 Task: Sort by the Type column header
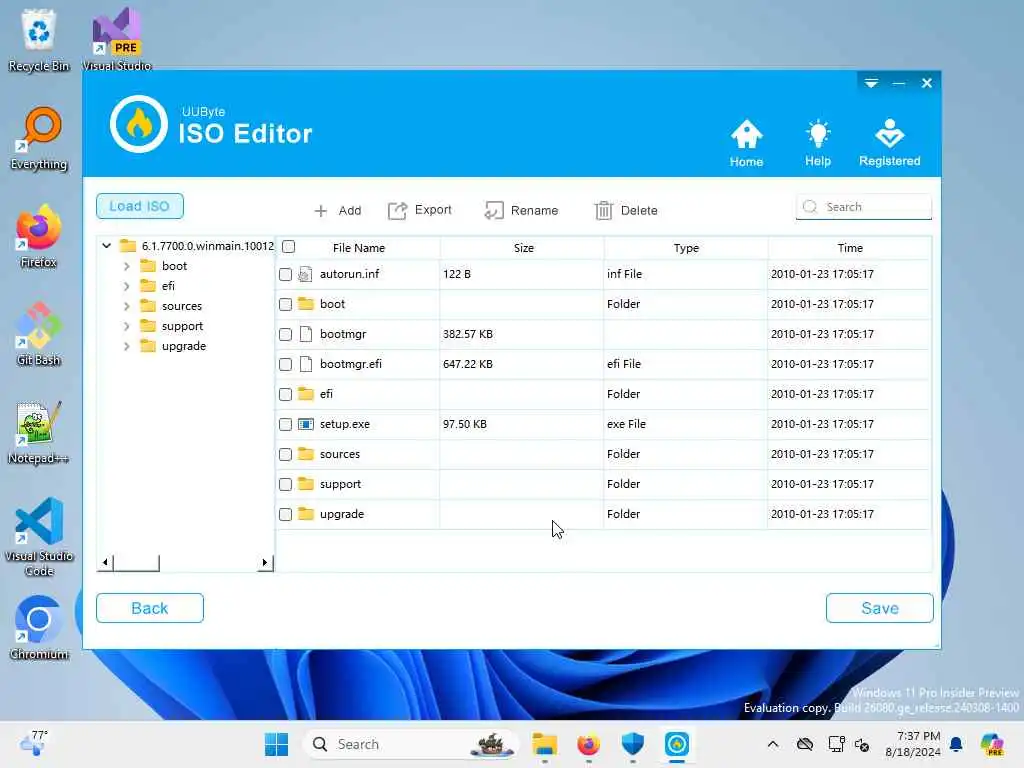pyautogui.click(x=686, y=248)
